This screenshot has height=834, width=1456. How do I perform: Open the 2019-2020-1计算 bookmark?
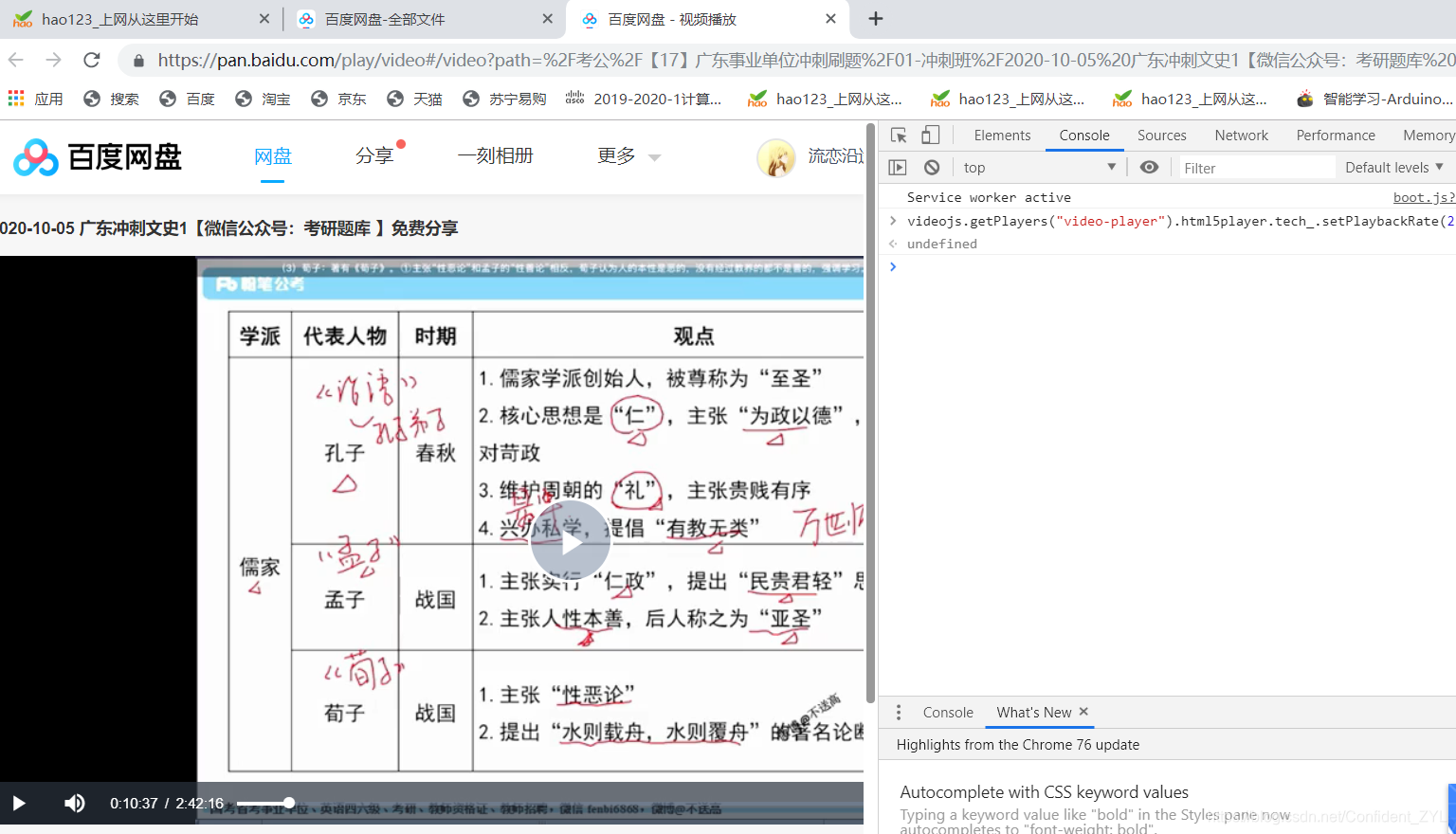(644, 99)
